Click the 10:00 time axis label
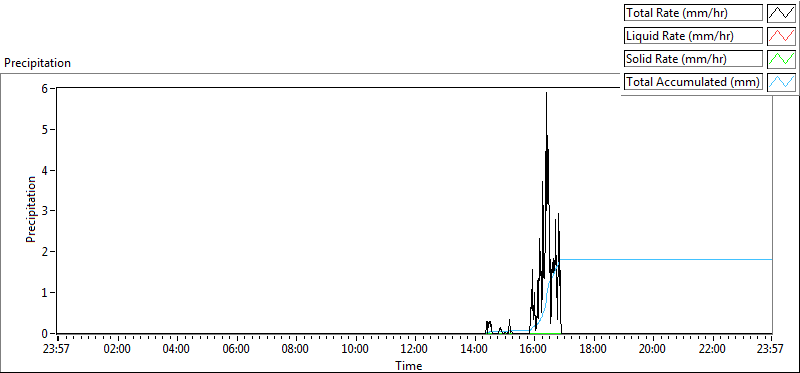 click(356, 350)
